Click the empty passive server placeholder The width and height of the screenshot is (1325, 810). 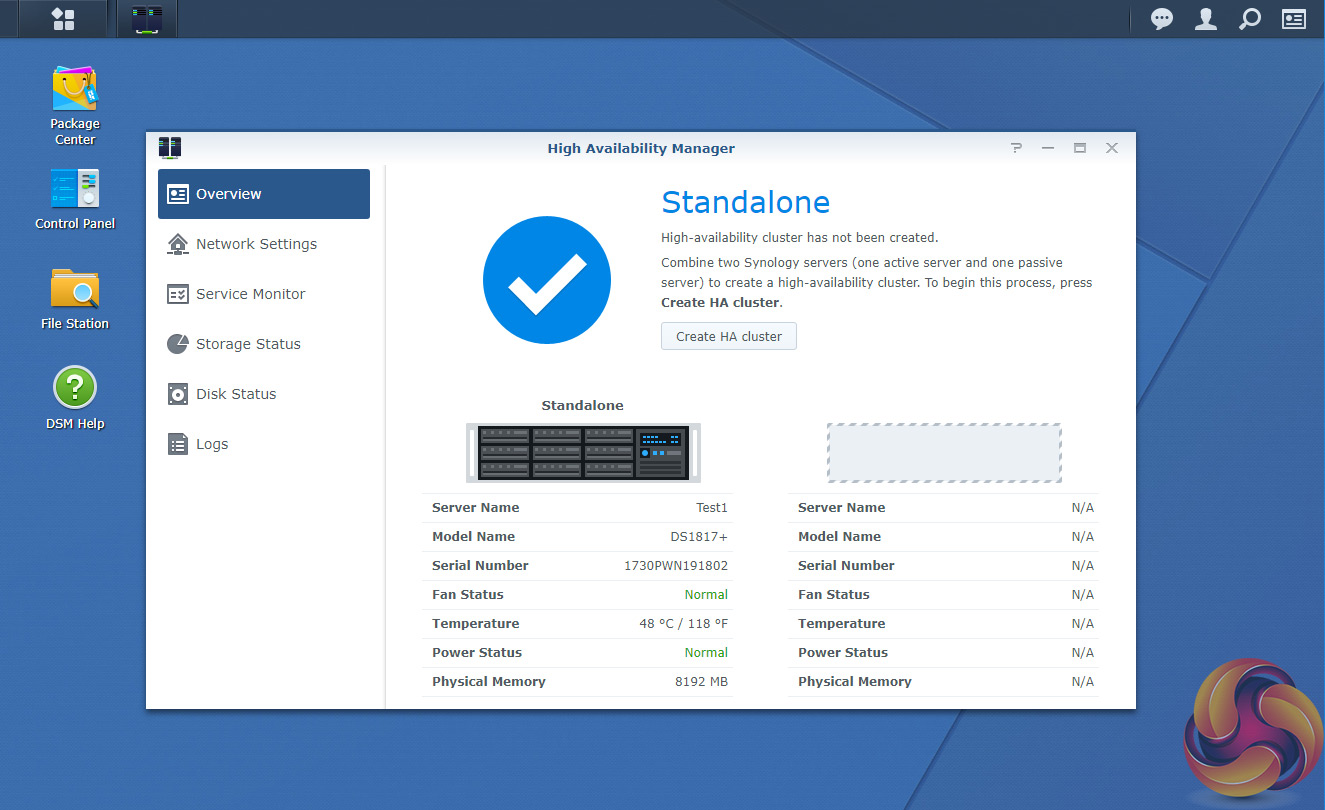click(943, 453)
